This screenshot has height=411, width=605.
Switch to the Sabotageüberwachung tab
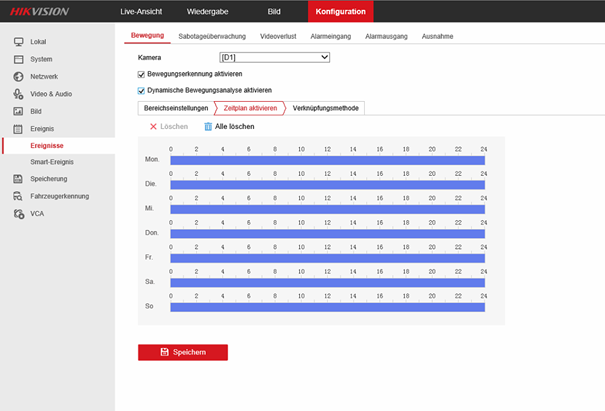[212, 36]
